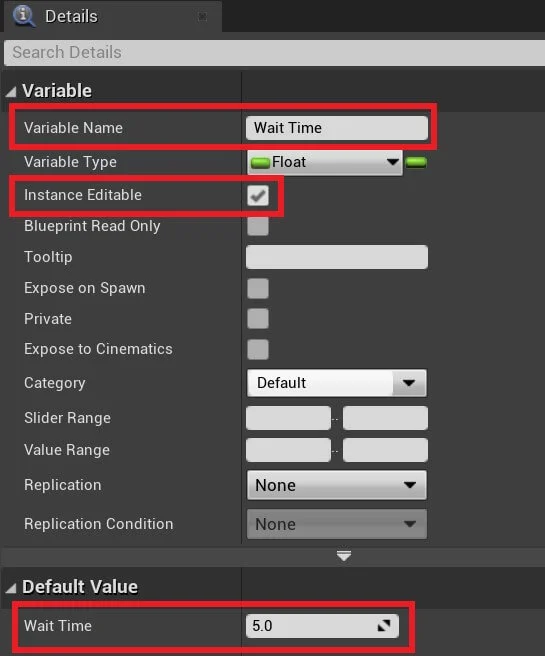The image size is (545, 656).
Task: Collapse the Default Value section triangle
Action: tap(11, 588)
